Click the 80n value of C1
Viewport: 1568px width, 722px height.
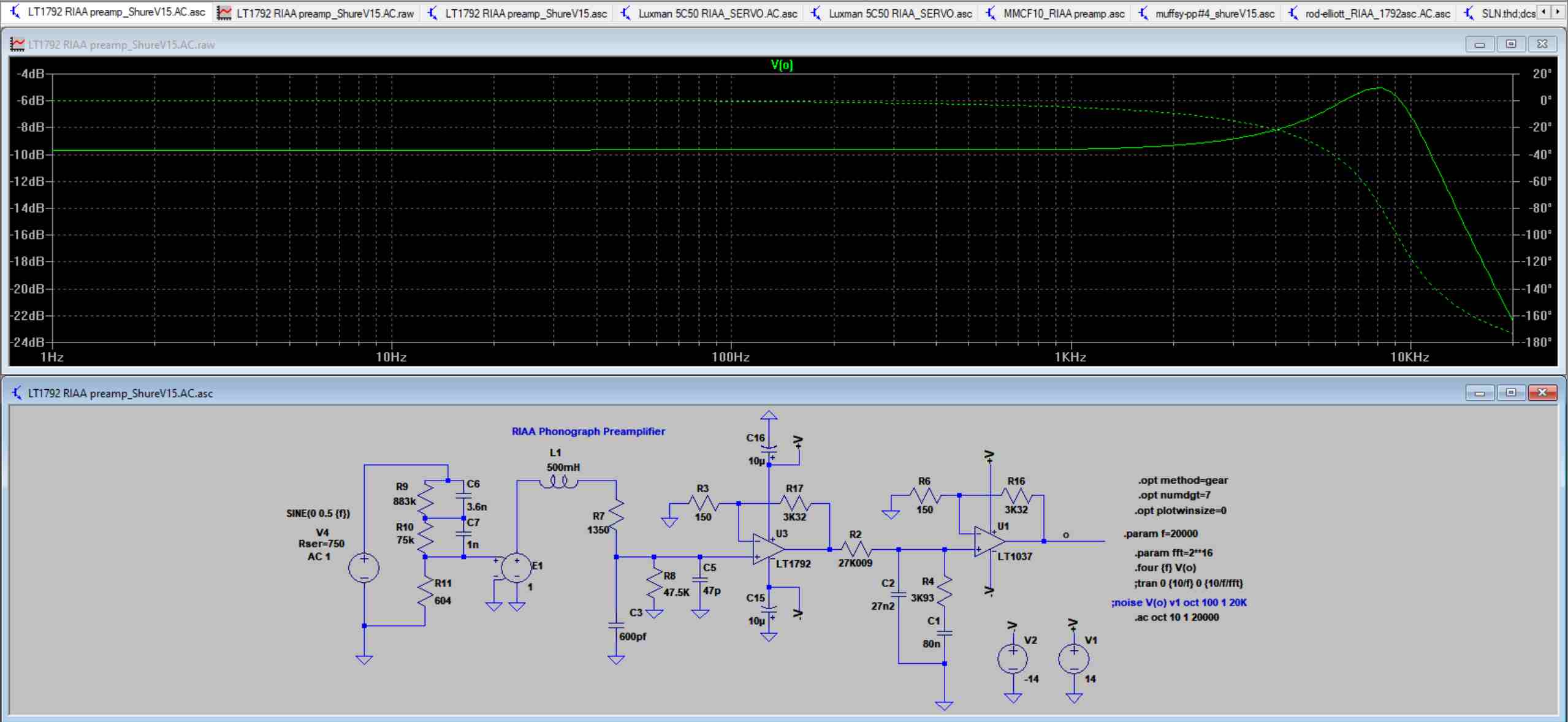[x=931, y=644]
